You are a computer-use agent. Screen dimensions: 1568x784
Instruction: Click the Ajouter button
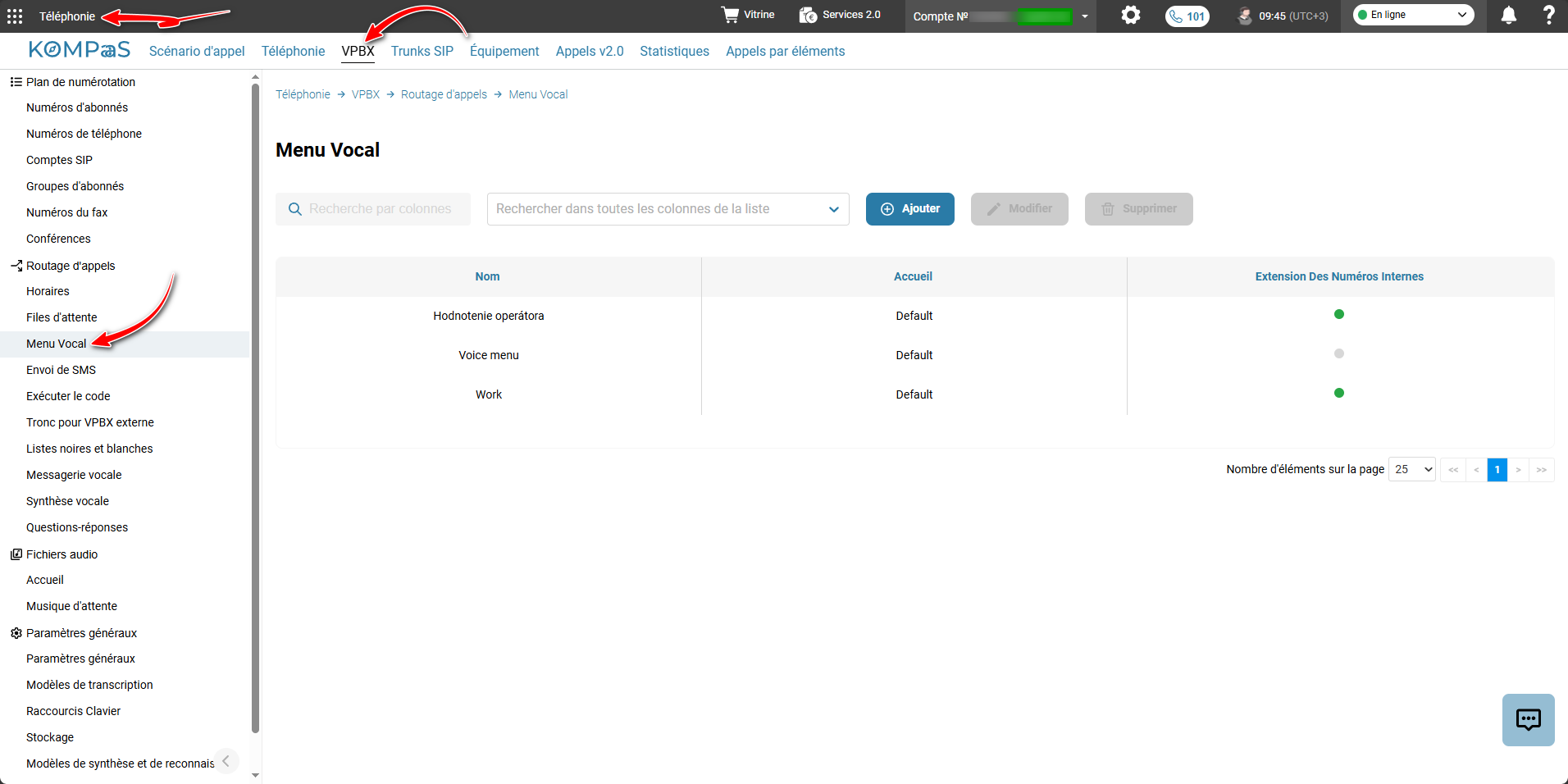click(x=910, y=209)
